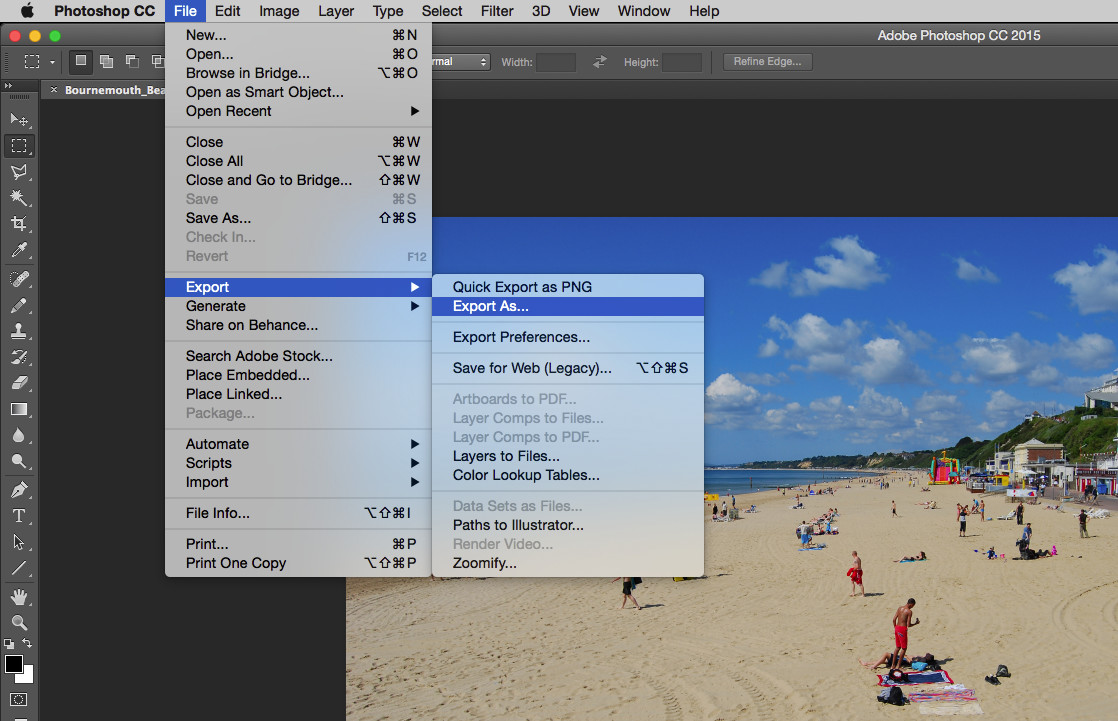Select the Crop tool
Viewport: 1118px width, 721px height.
(x=19, y=223)
